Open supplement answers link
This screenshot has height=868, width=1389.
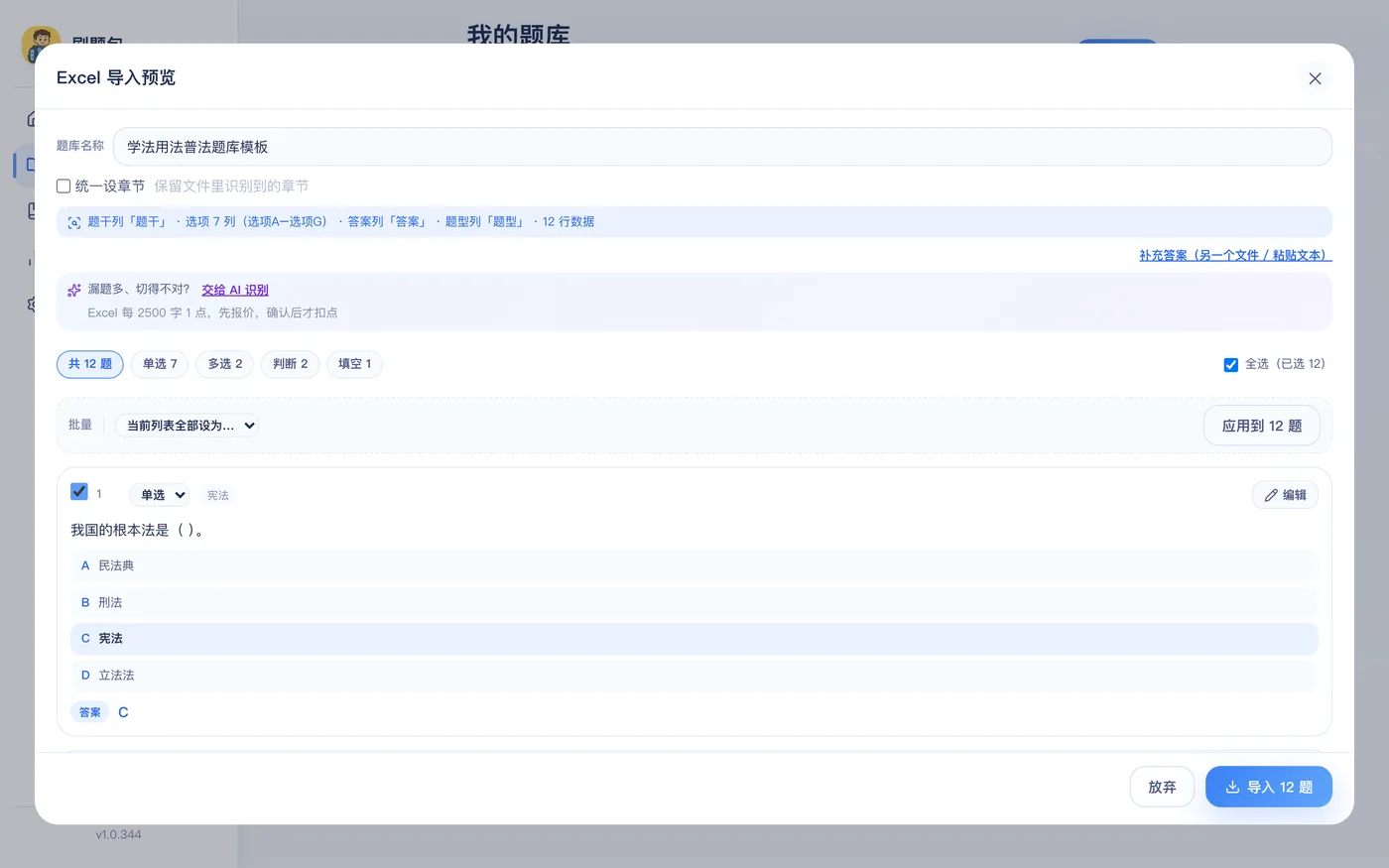click(x=1235, y=255)
